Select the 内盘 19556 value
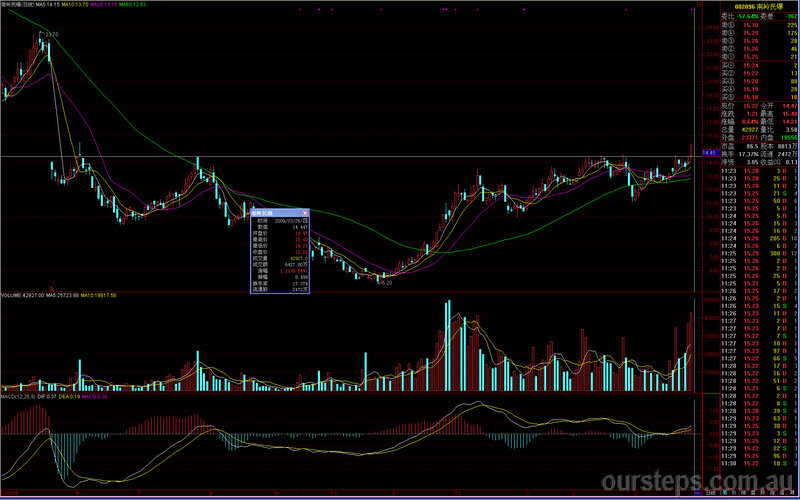The height and width of the screenshot is (500, 800). (789, 137)
